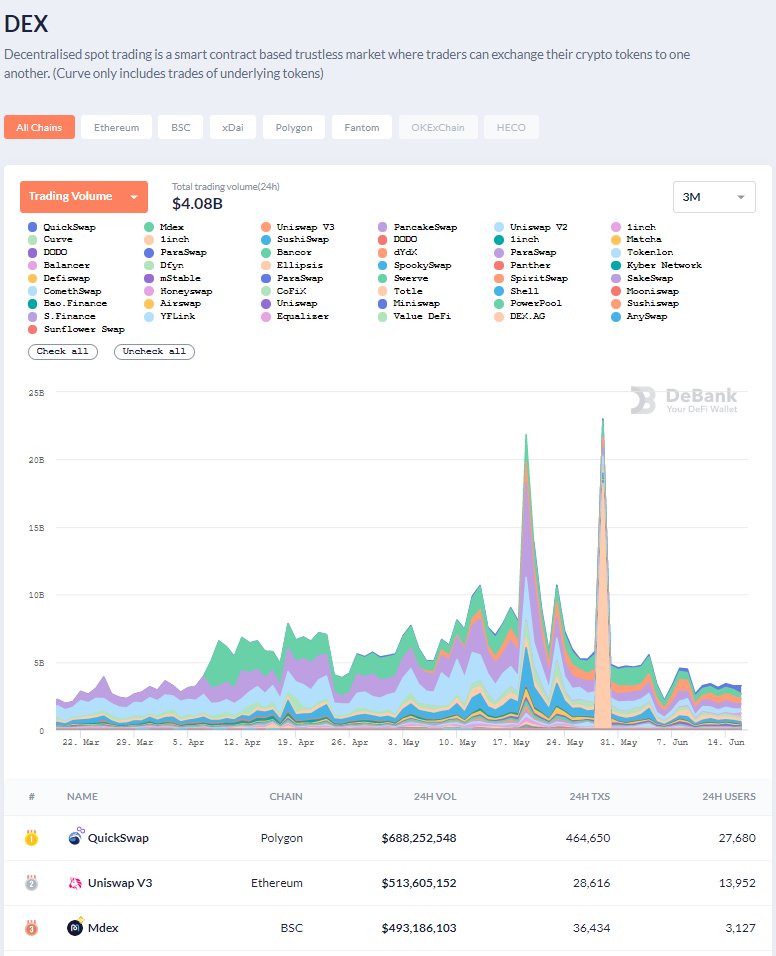The image size is (776, 956).
Task: Click the Uniswap V3 unicorn logo in the table
Action: coord(75,883)
